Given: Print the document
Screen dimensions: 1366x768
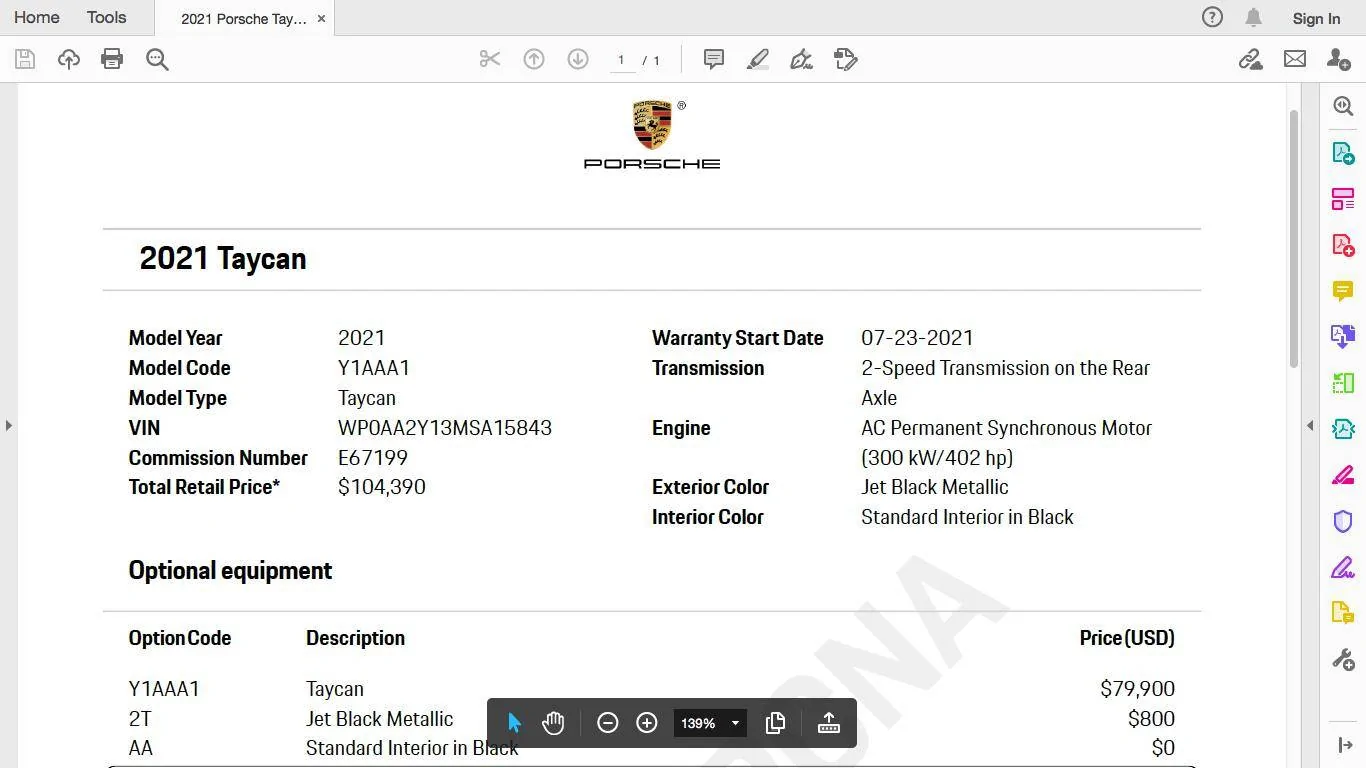Looking at the screenshot, I should point(112,59).
